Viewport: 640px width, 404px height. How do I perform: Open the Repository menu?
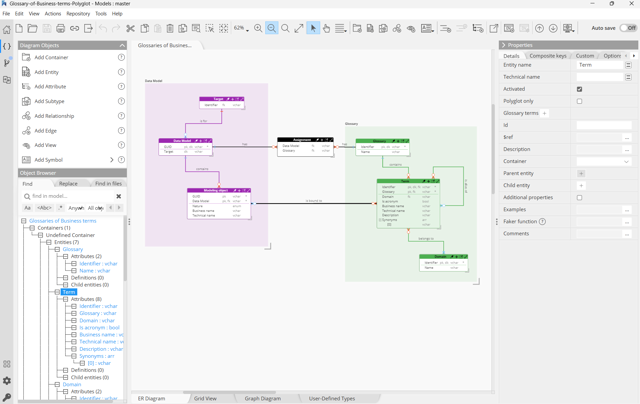pos(78,13)
